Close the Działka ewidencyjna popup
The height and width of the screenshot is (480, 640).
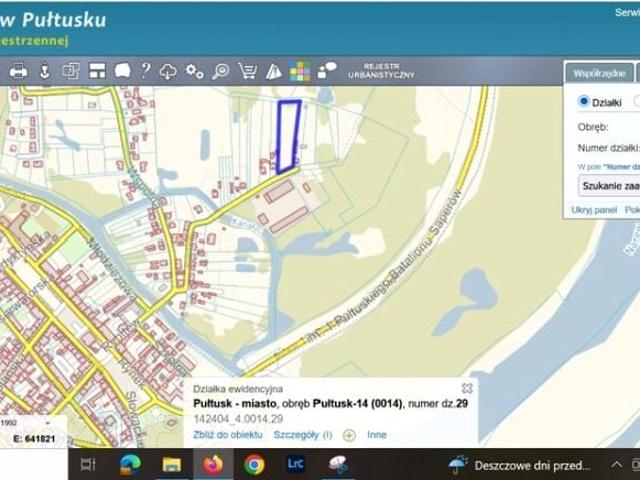point(466,388)
